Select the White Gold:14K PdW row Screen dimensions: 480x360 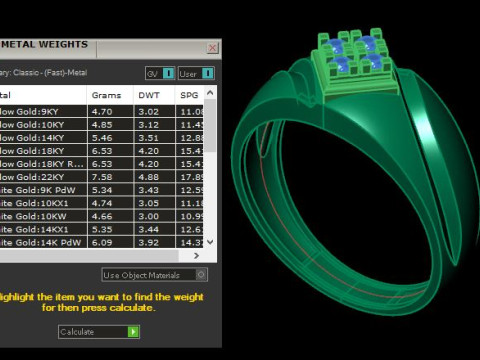pyautogui.click(x=102, y=242)
